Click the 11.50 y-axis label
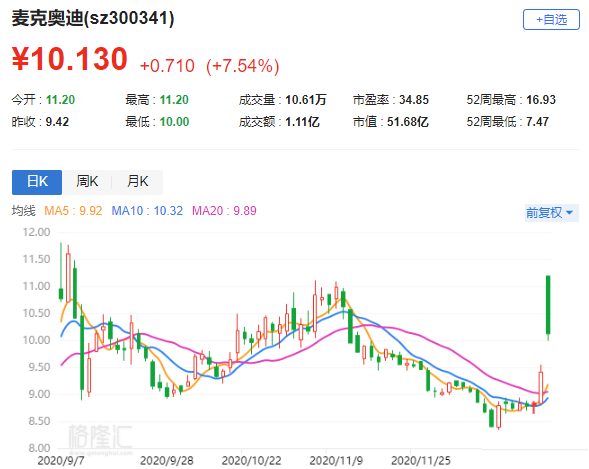Screen dimensions: 589x469 [x=36, y=259]
